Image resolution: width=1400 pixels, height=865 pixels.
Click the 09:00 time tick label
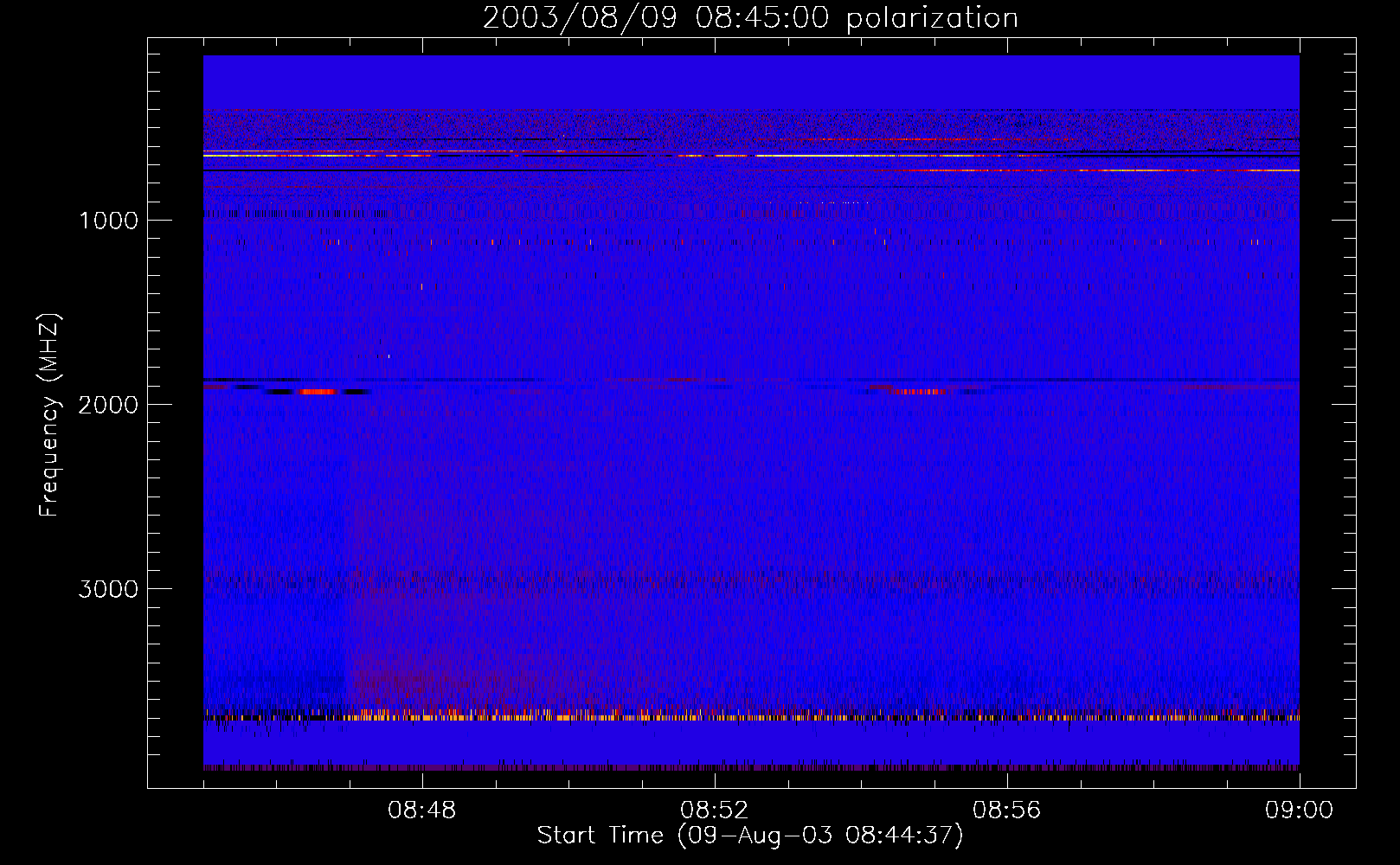(1299, 811)
